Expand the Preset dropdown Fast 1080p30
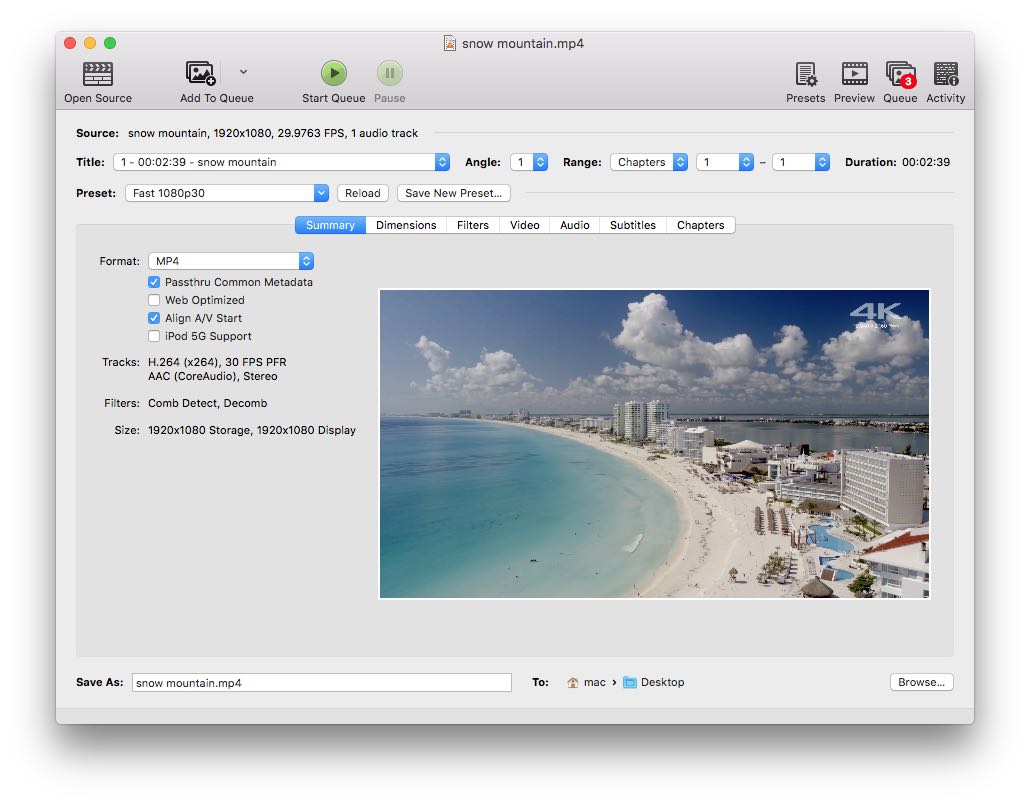1030x804 pixels. click(227, 193)
